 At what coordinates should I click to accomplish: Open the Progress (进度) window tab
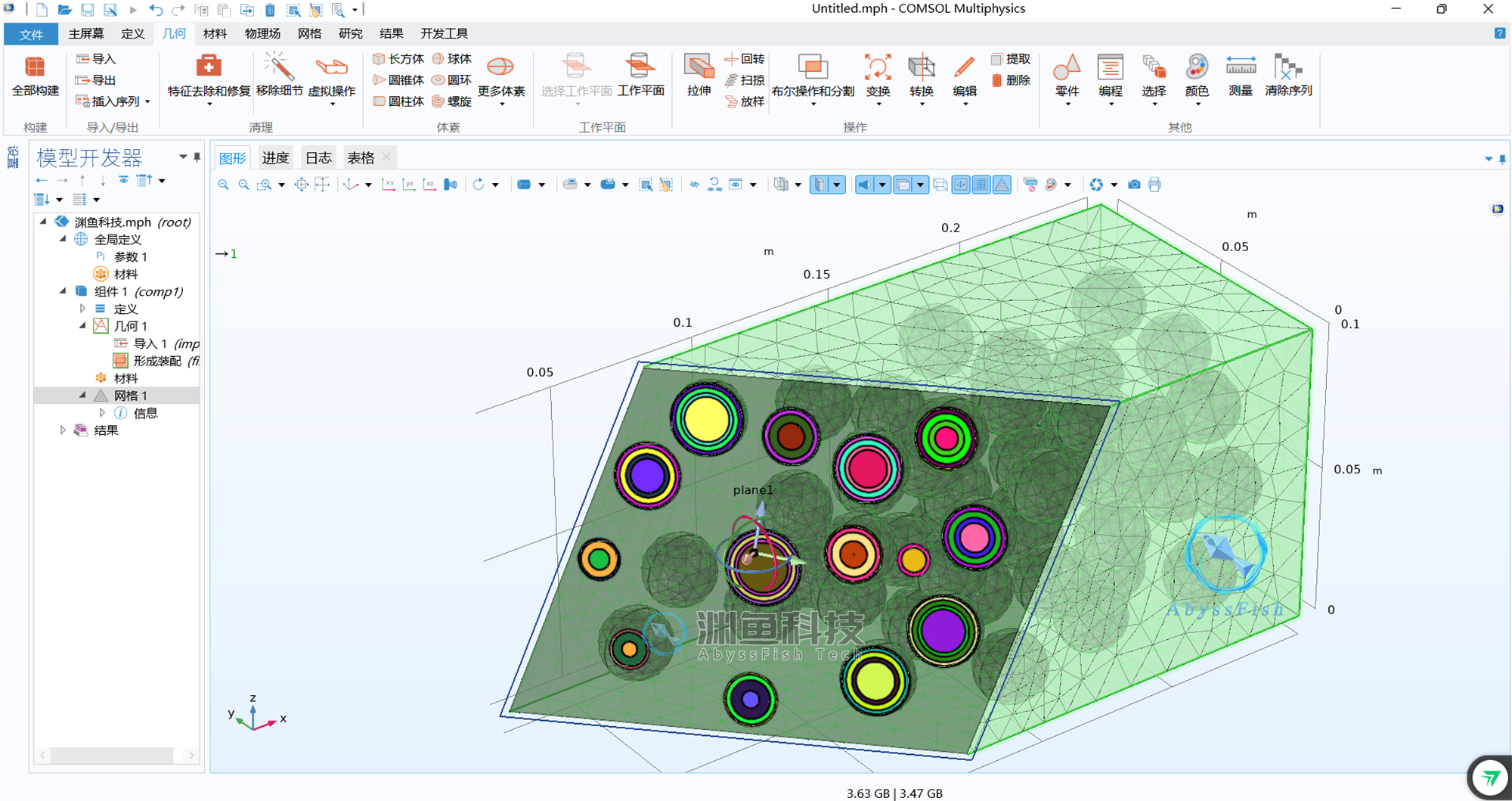275,157
